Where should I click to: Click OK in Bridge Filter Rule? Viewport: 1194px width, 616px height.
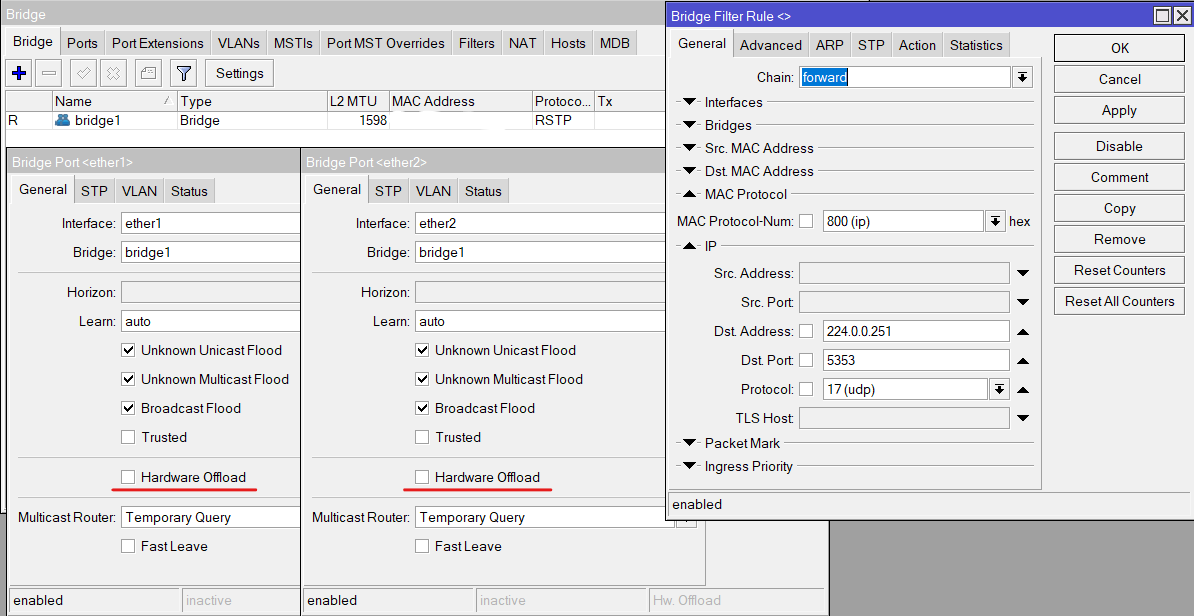(1119, 48)
